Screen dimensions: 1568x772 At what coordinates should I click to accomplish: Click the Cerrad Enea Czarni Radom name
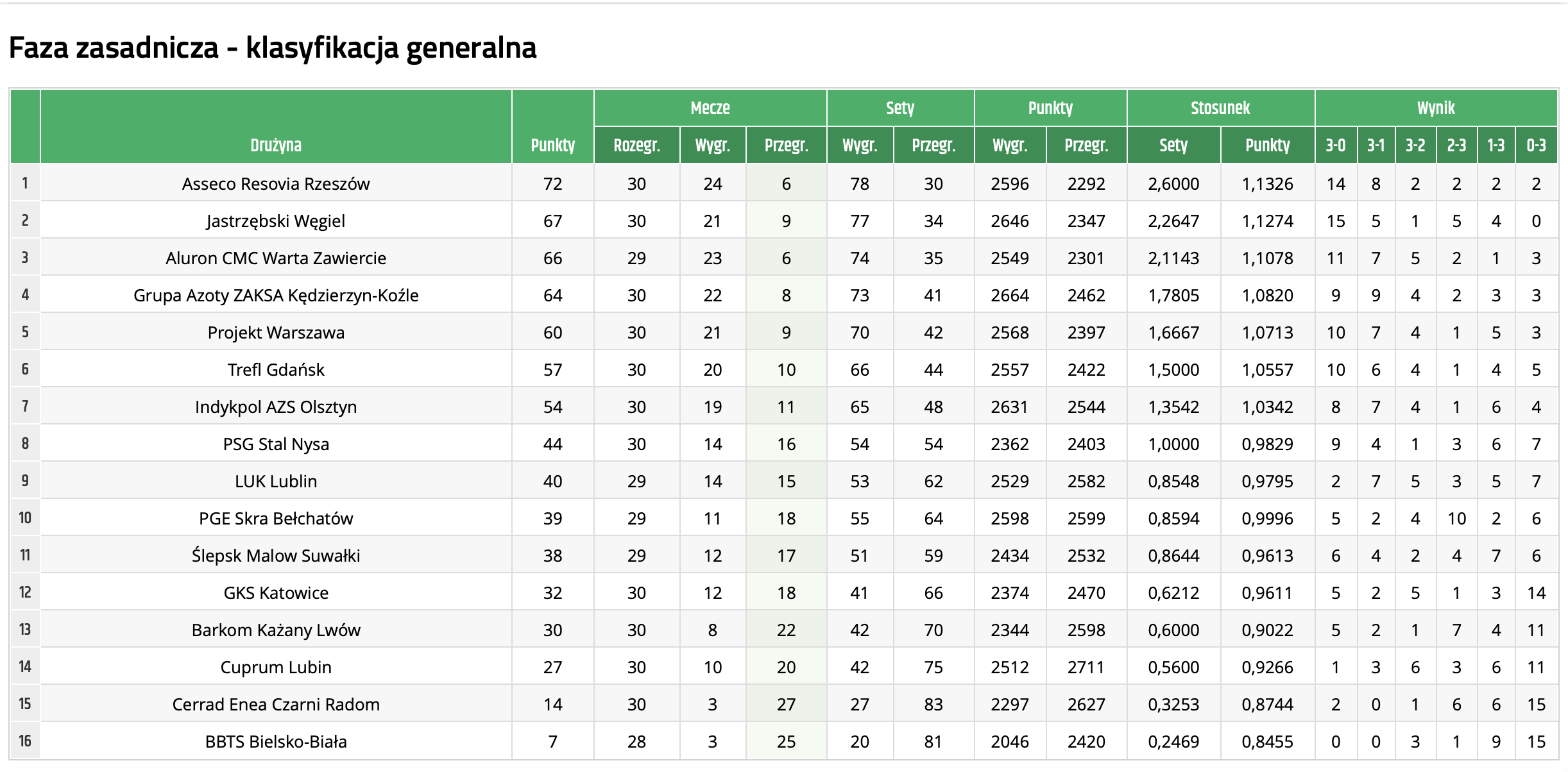click(276, 705)
